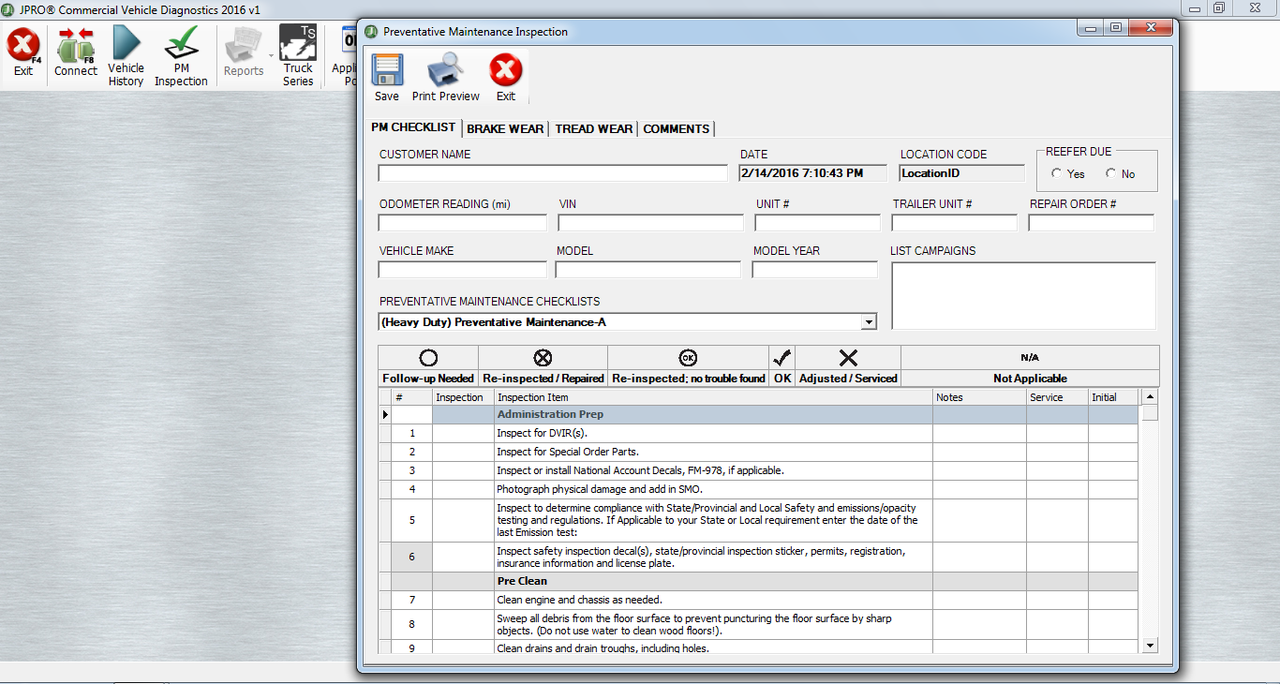The image size is (1280, 684).
Task: Click the Truck Series toolbar icon
Action: point(298,56)
